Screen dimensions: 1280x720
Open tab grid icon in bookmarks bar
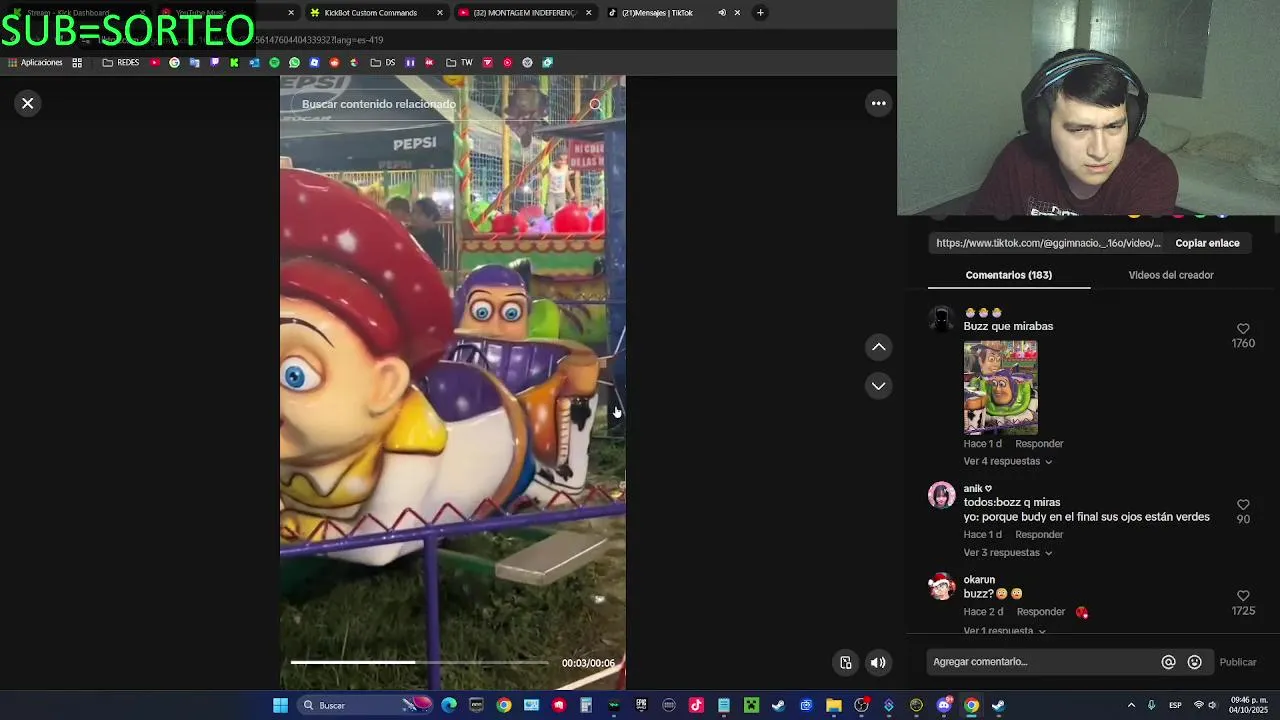(x=77, y=62)
